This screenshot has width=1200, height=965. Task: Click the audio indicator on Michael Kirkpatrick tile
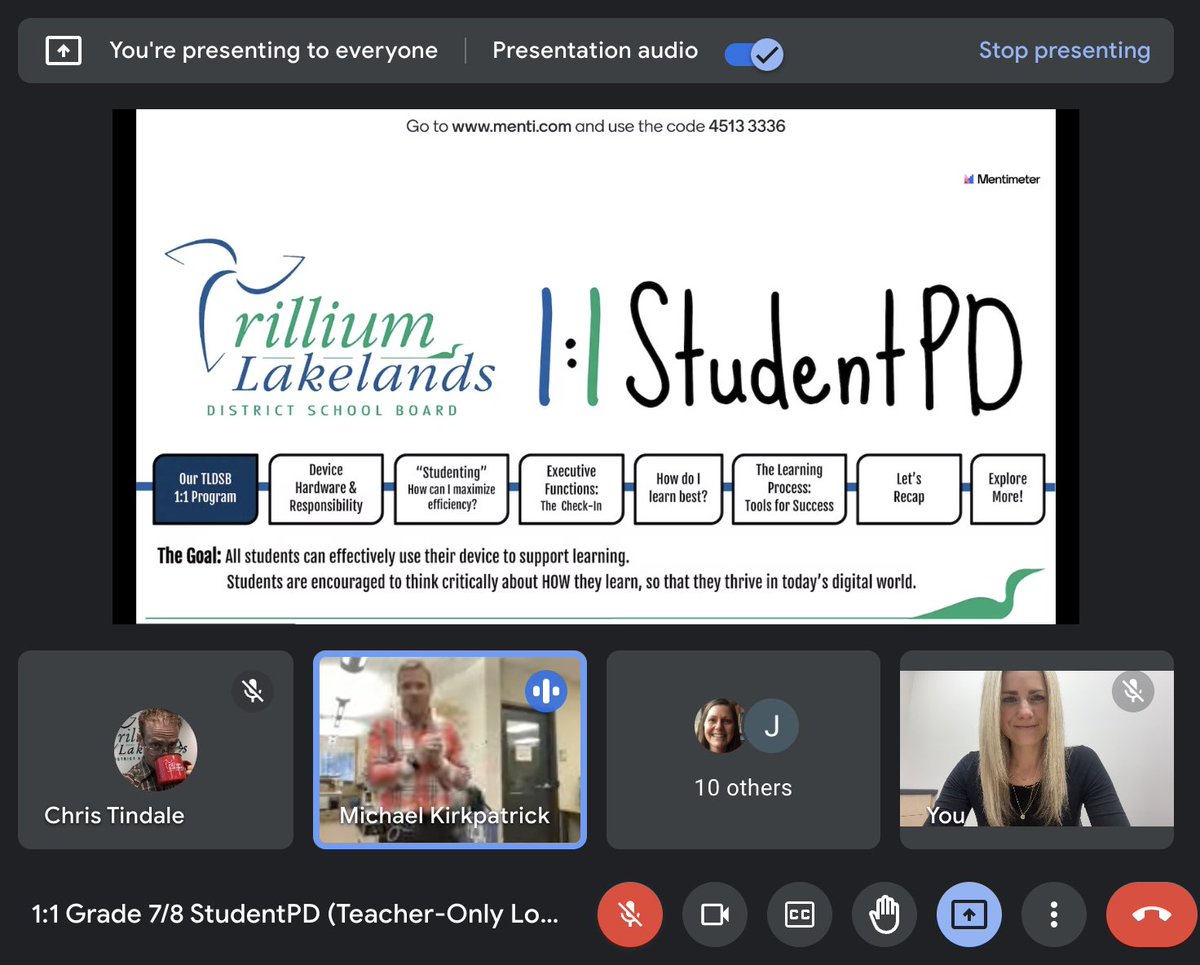(546, 690)
